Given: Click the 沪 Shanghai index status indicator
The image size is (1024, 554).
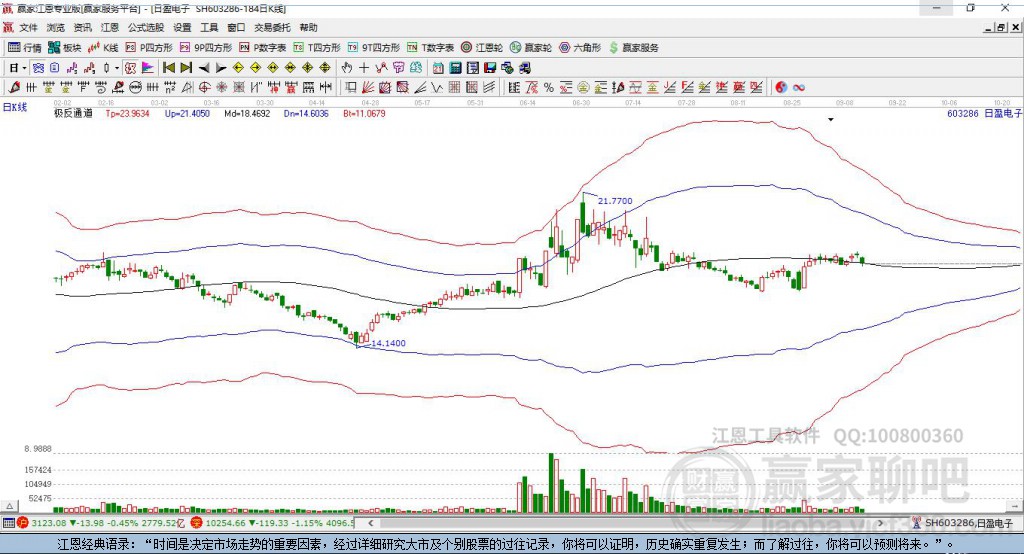Looking at the screenshot, I should point(23,523).
